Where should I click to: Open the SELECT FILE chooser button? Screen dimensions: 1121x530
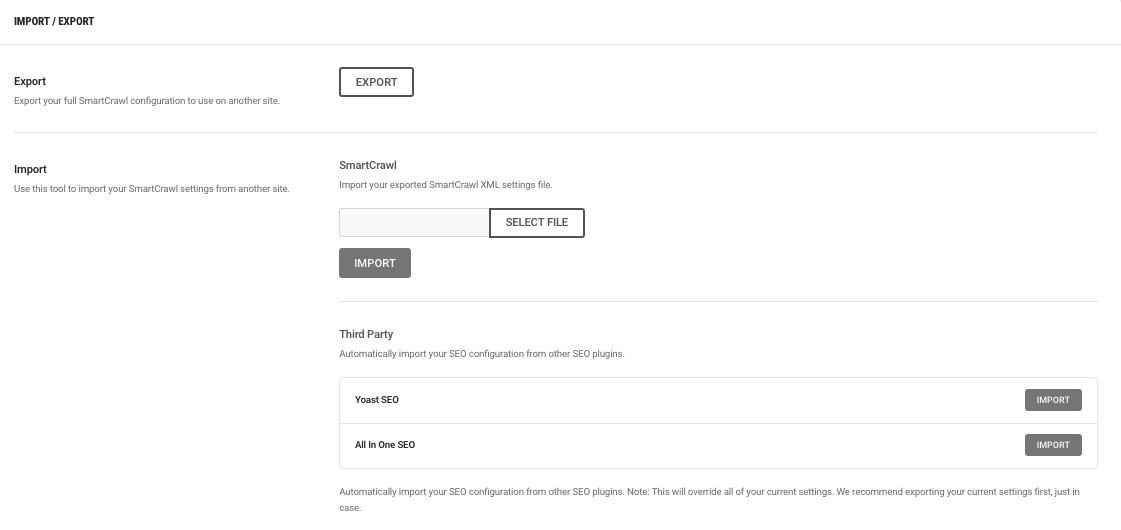pos(537,222)
